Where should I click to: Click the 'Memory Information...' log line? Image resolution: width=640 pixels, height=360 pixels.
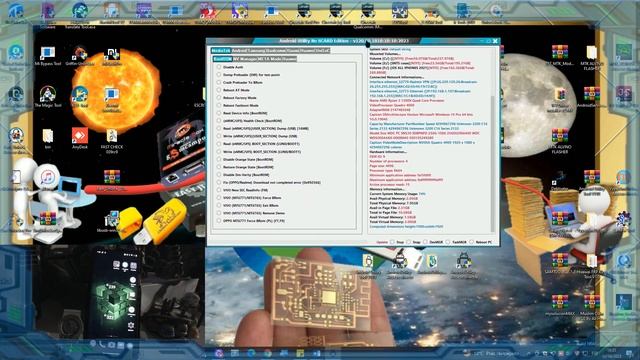(x=387, y=189)
